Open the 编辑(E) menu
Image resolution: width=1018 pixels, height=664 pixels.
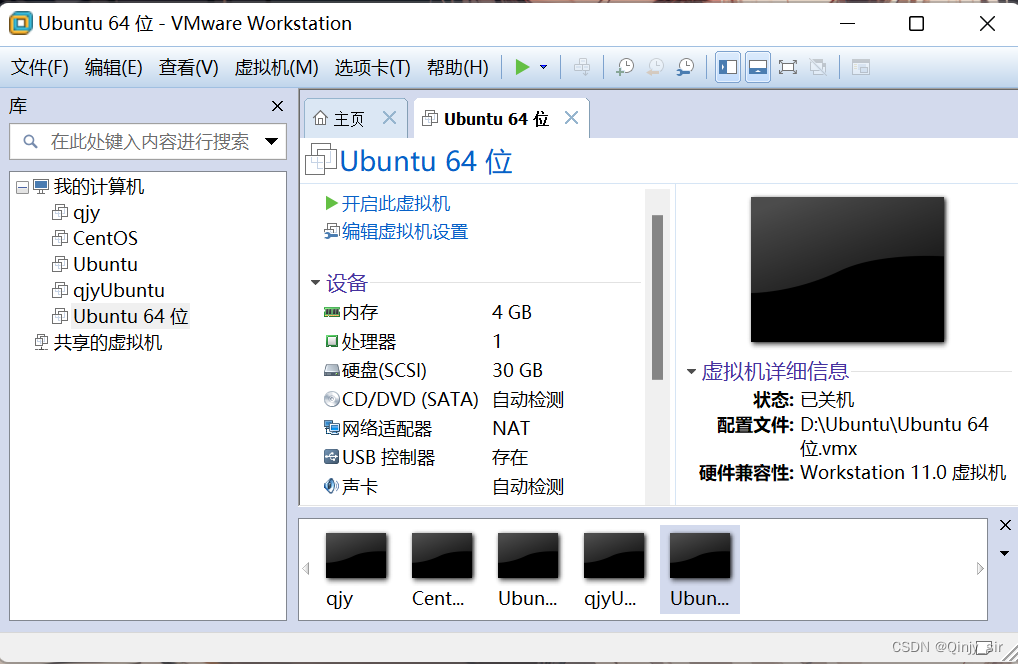click(114, 67)
